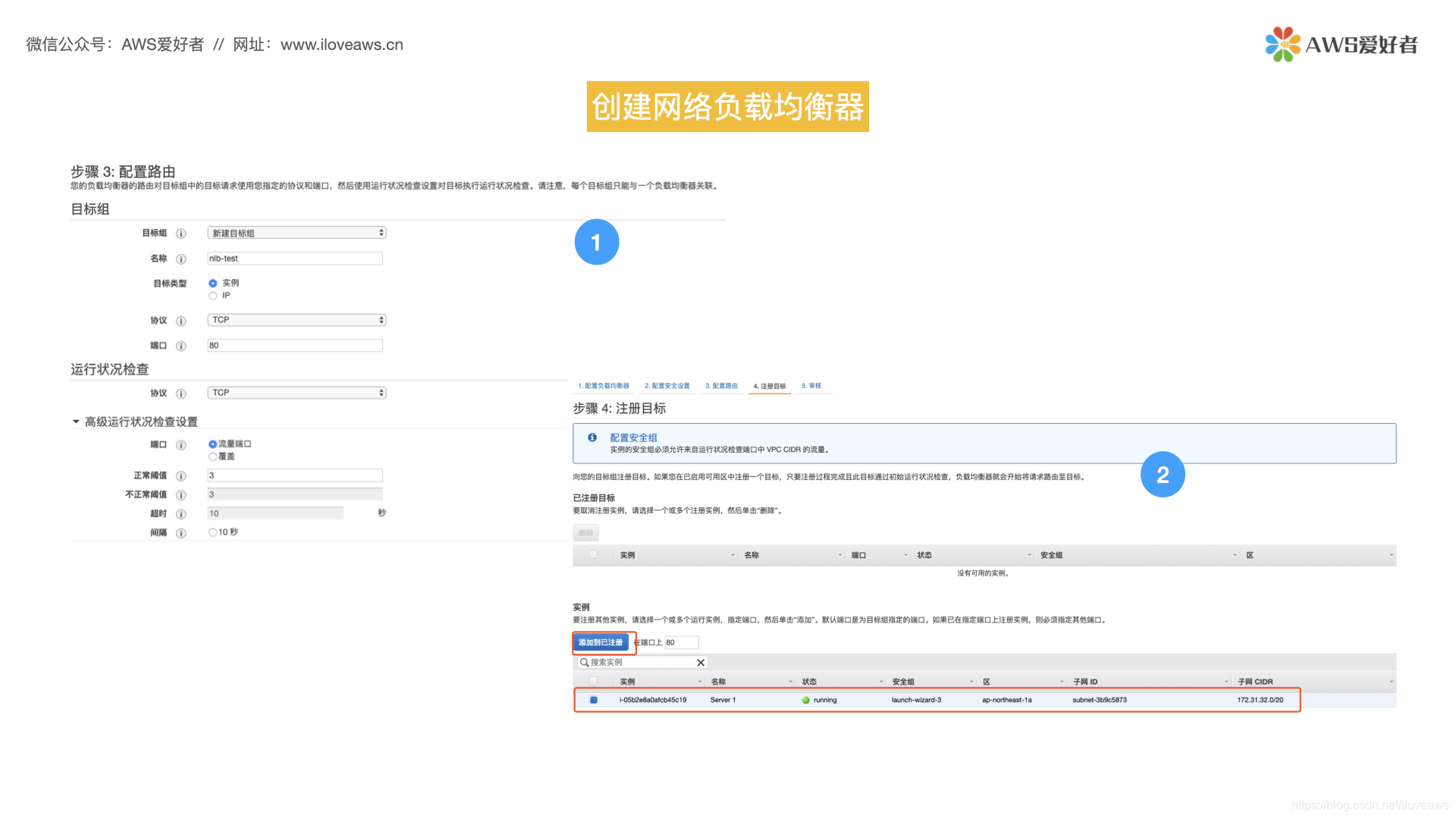The height and width of the screenshot is (819, 1456).
Task: Open 名称 column arrow in lower 实例 table
Action: [x=791, y=682]
